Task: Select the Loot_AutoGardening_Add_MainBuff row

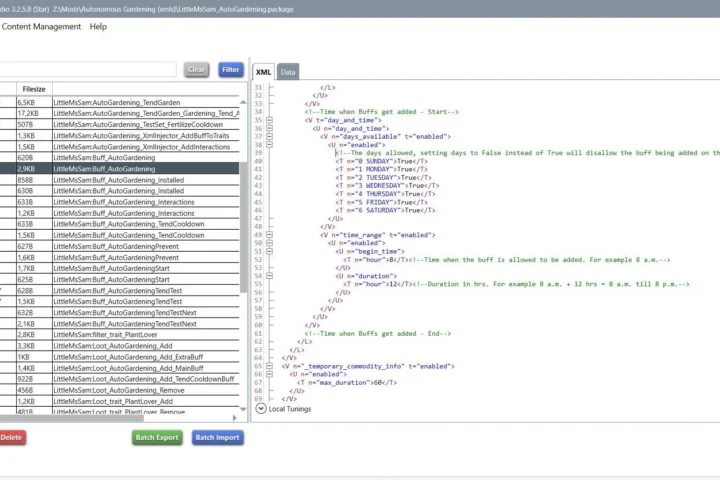Action: click(119, 368)
